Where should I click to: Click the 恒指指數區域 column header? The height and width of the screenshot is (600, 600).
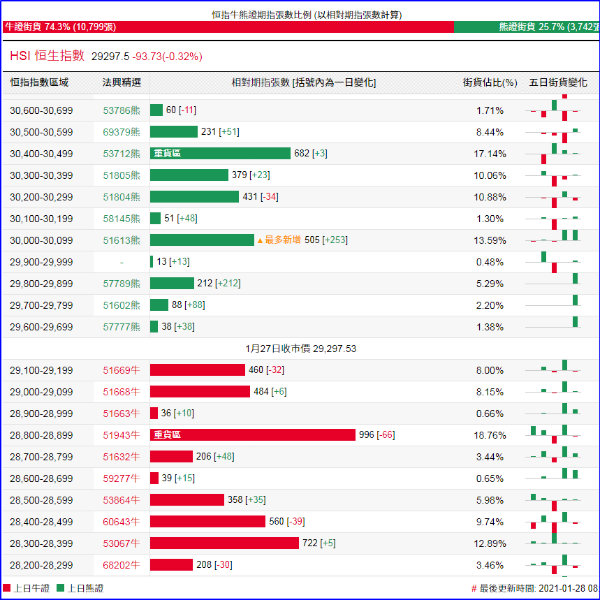pos(39,82)
